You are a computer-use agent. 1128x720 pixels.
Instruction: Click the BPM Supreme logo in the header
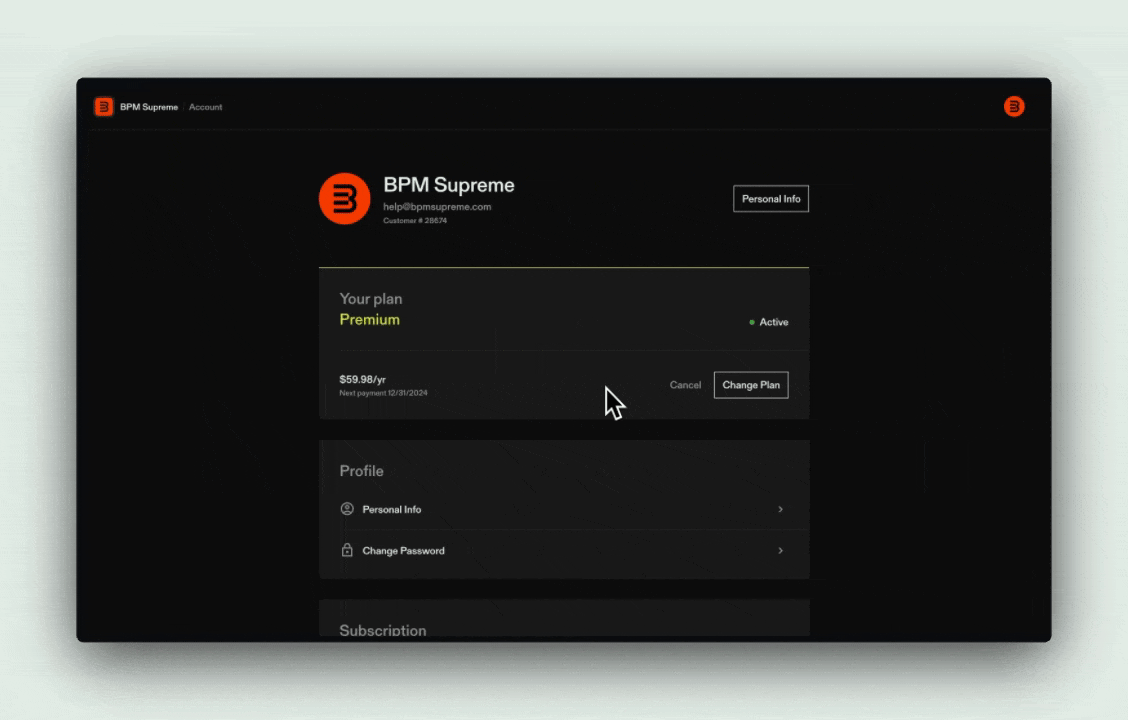click(x=104, y=107)
